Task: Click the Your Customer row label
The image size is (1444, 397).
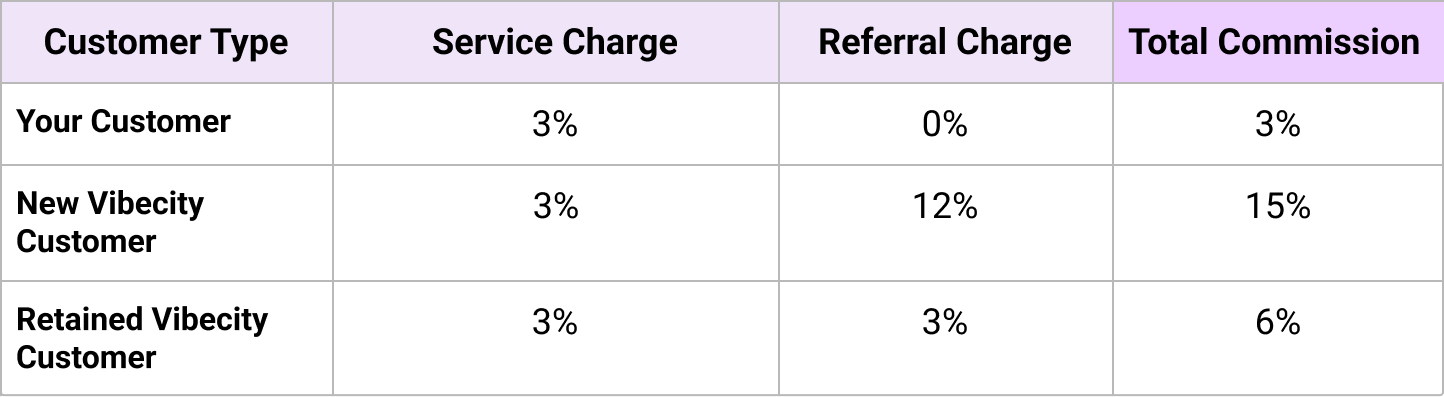Action: click(124, 122)
